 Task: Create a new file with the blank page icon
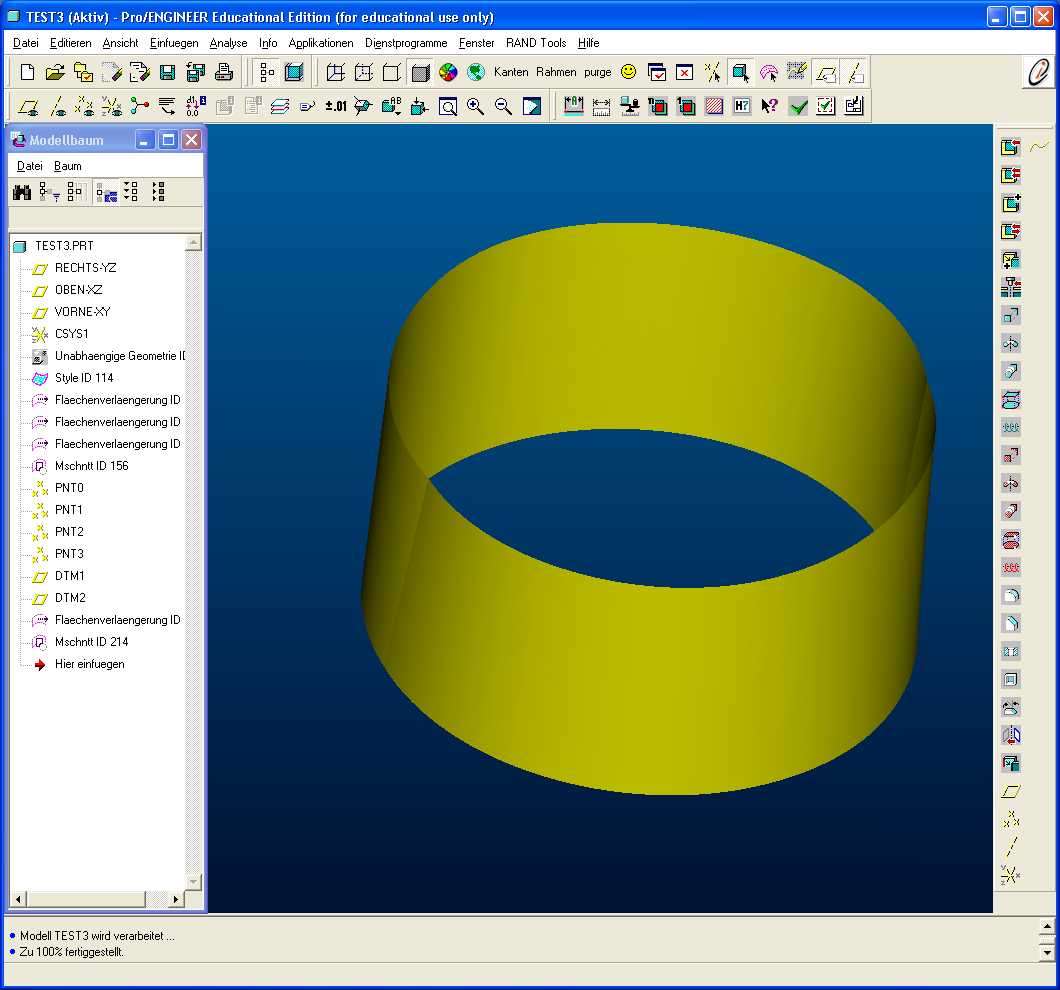coord(28,72)
